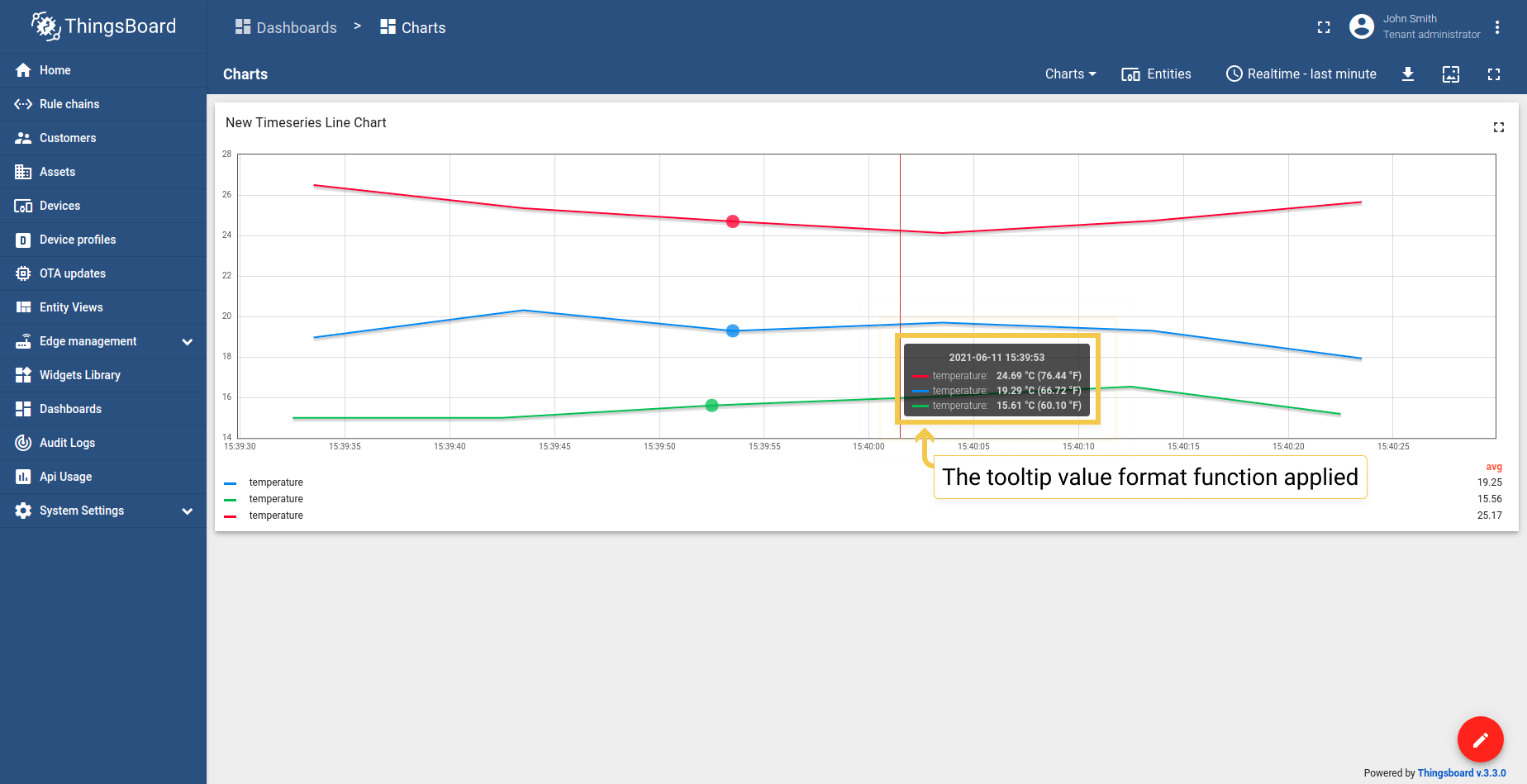Image resolution: width=1527 pixels, height=784 pixels.
Task: Expand the Edge management submenu
Action: [188, 341]
